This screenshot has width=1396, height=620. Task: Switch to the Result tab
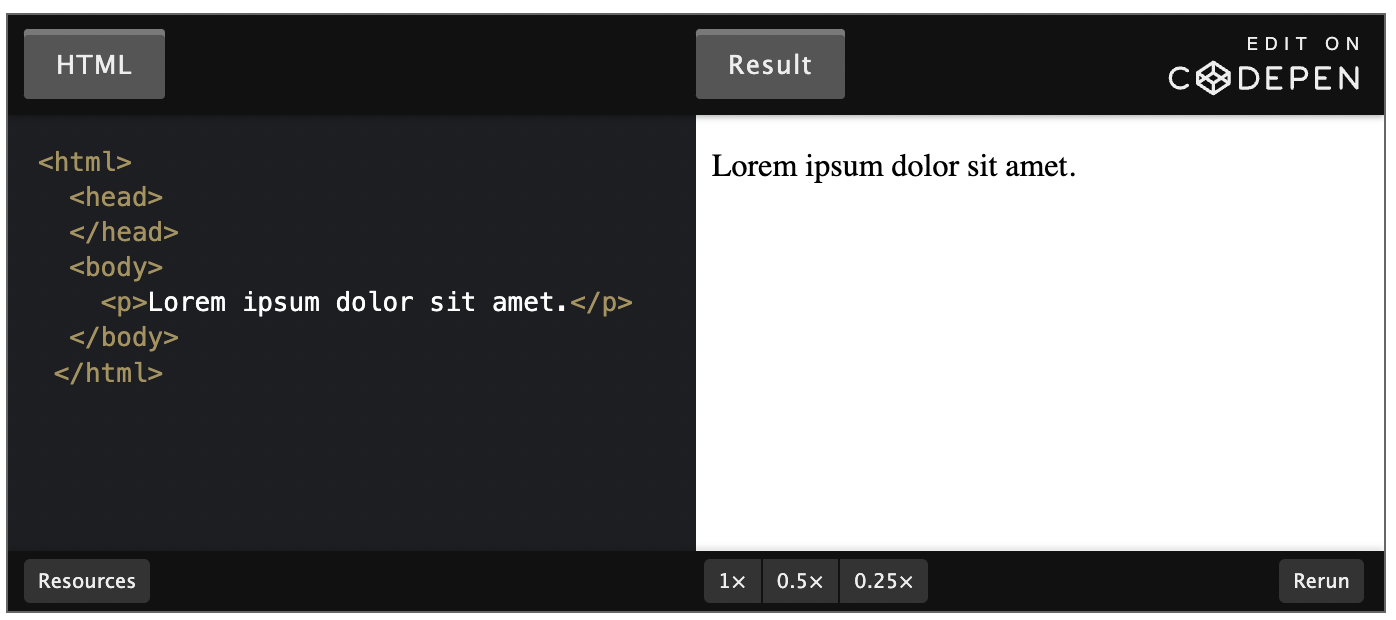[x=770, y=65]
